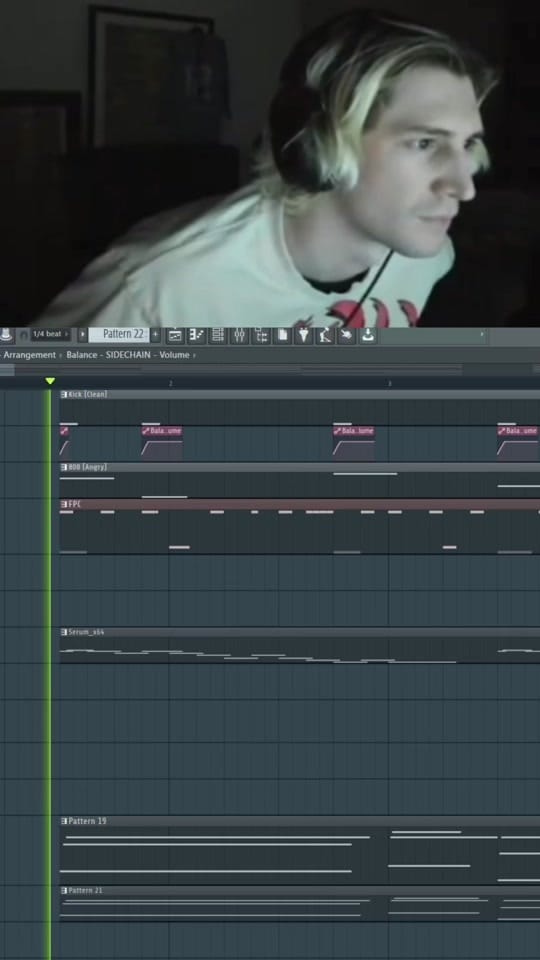Click automation clip icon before bar 2

pyautogui.click(x=146, y=431)
